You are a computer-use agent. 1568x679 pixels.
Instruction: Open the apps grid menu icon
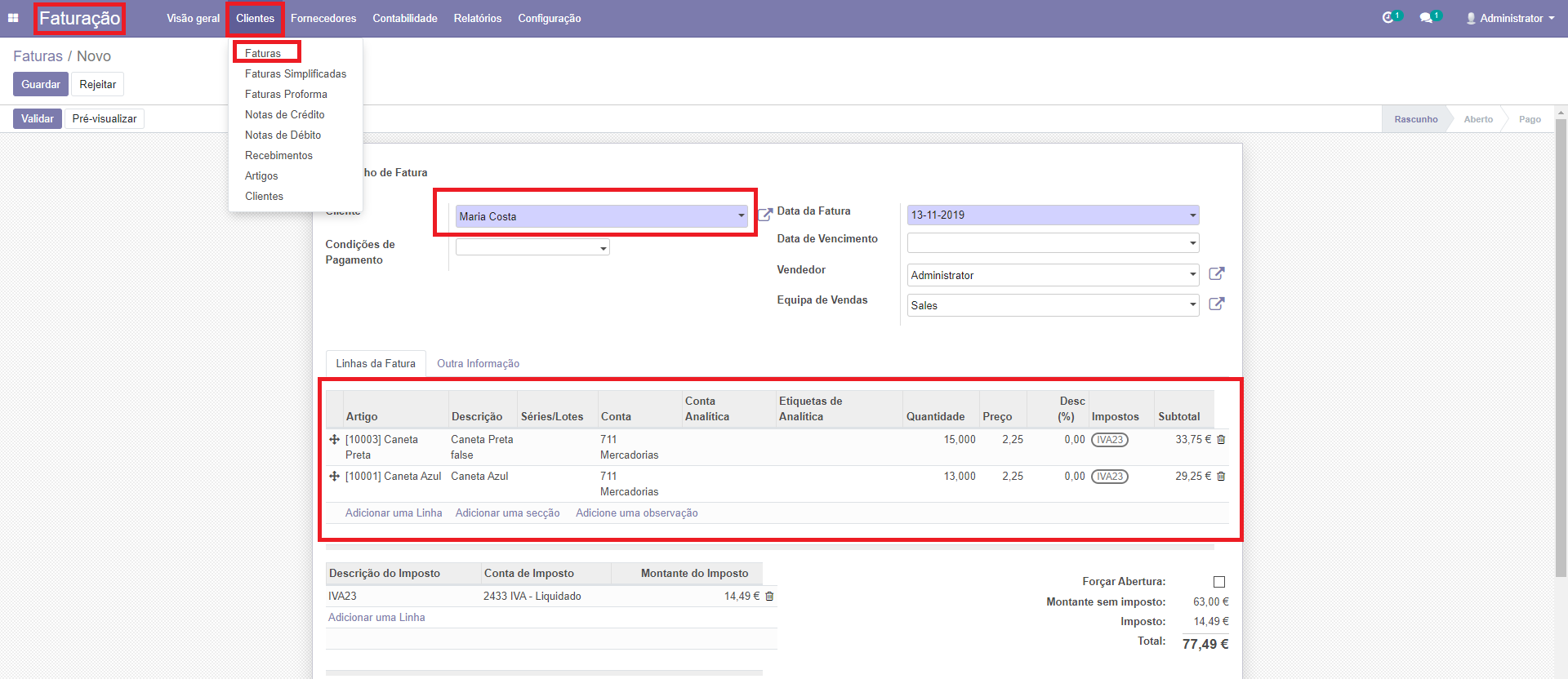click(13, 18)
